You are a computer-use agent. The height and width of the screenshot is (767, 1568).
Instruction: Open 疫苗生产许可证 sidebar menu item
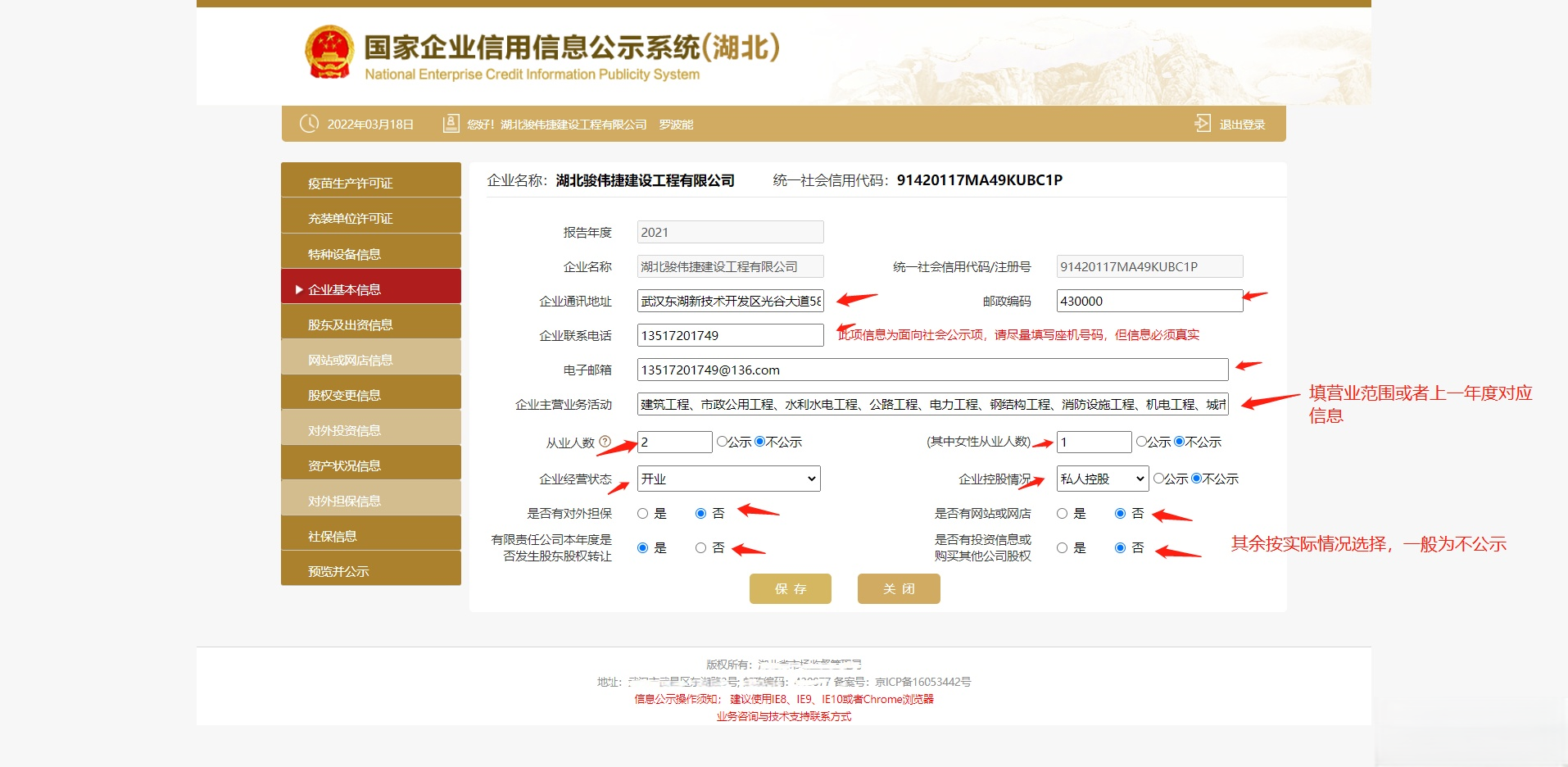click(371, 180)
